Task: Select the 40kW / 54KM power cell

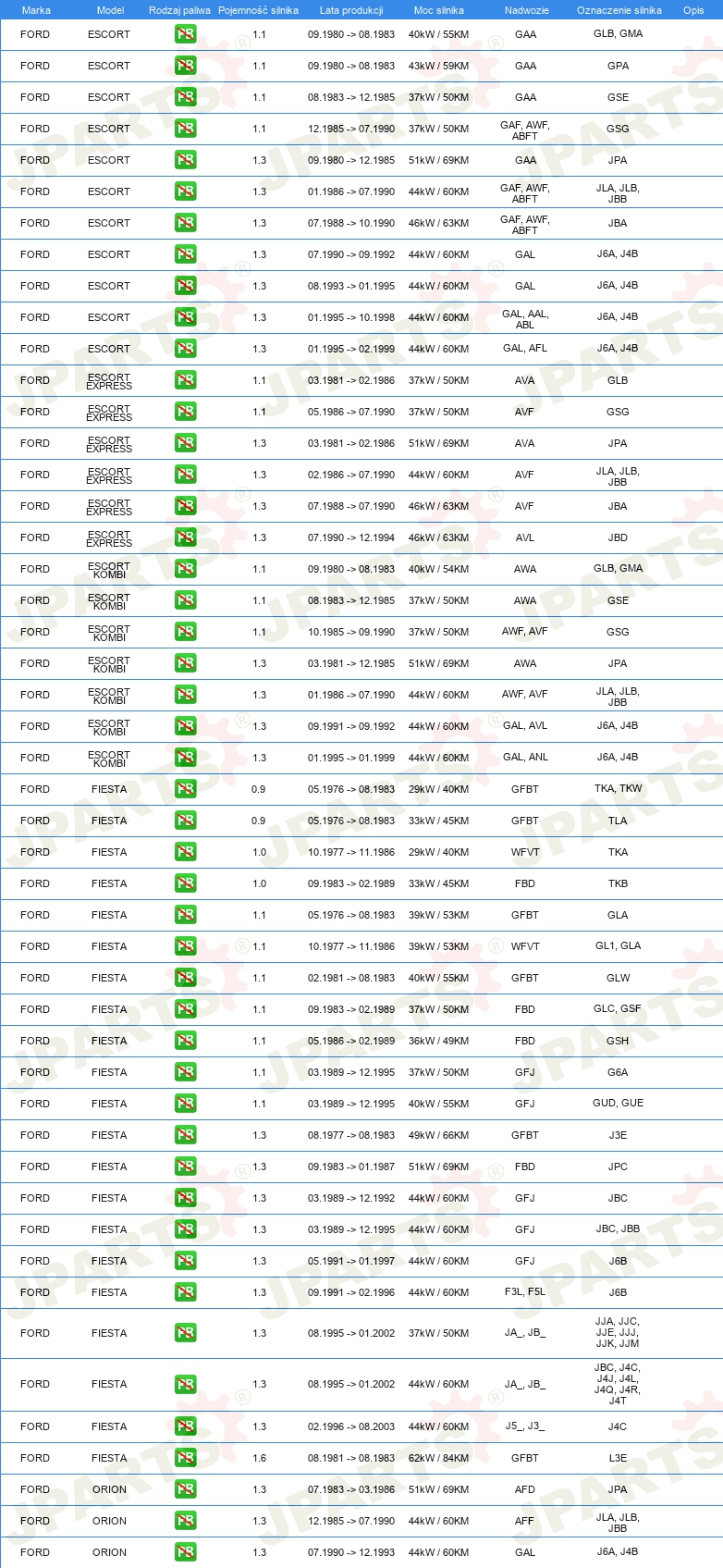Action: click(438, 569)
